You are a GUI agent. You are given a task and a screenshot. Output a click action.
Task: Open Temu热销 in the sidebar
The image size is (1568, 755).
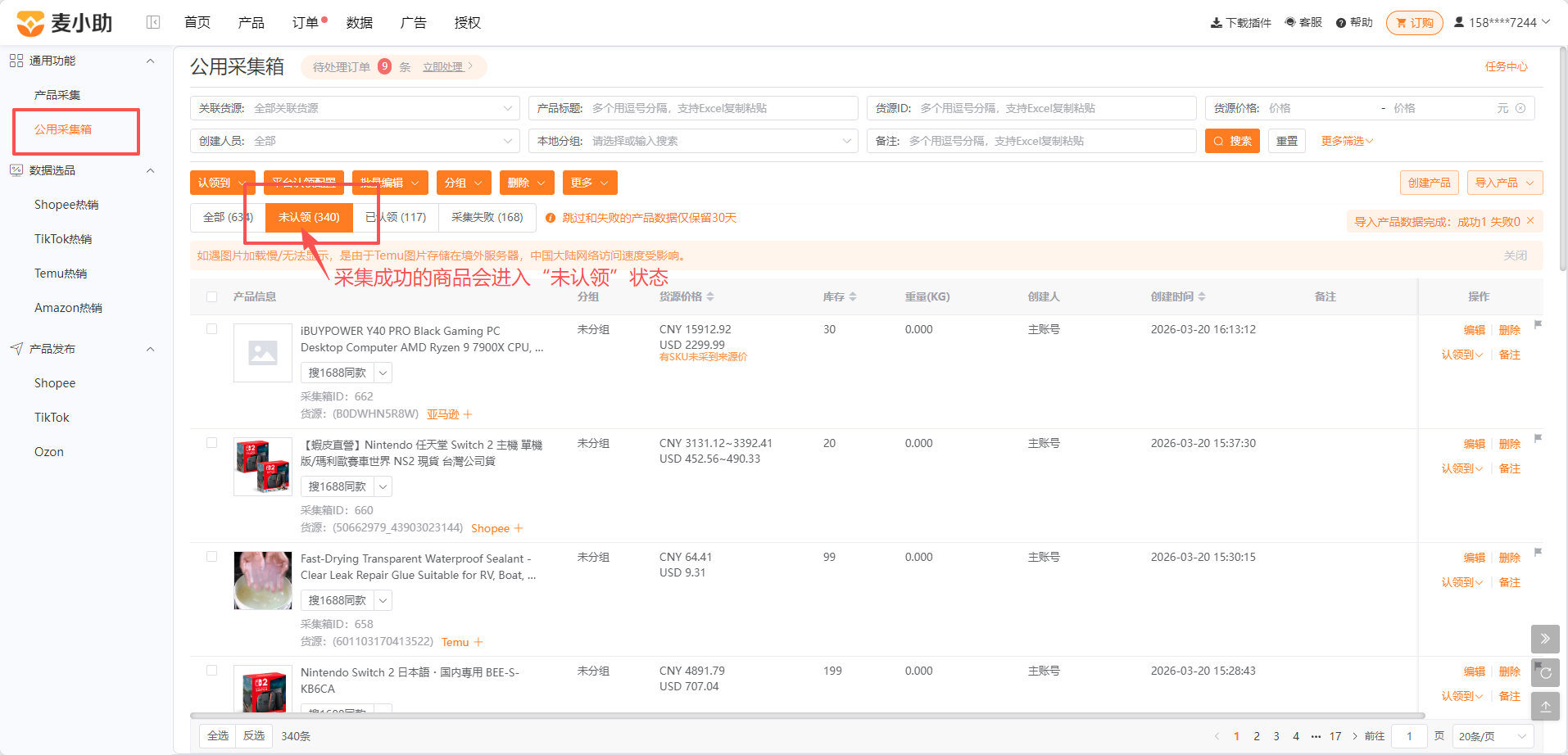61,274
